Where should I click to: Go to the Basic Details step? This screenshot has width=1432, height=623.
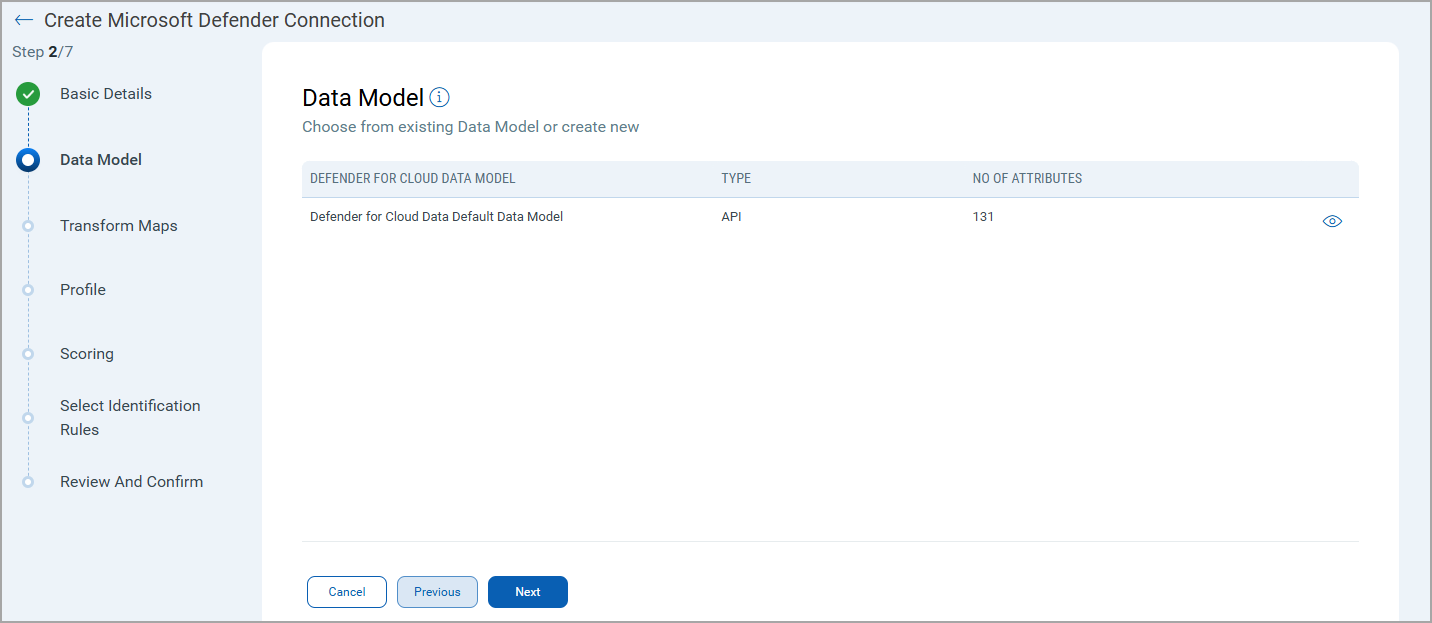click(x=106, y=94)
